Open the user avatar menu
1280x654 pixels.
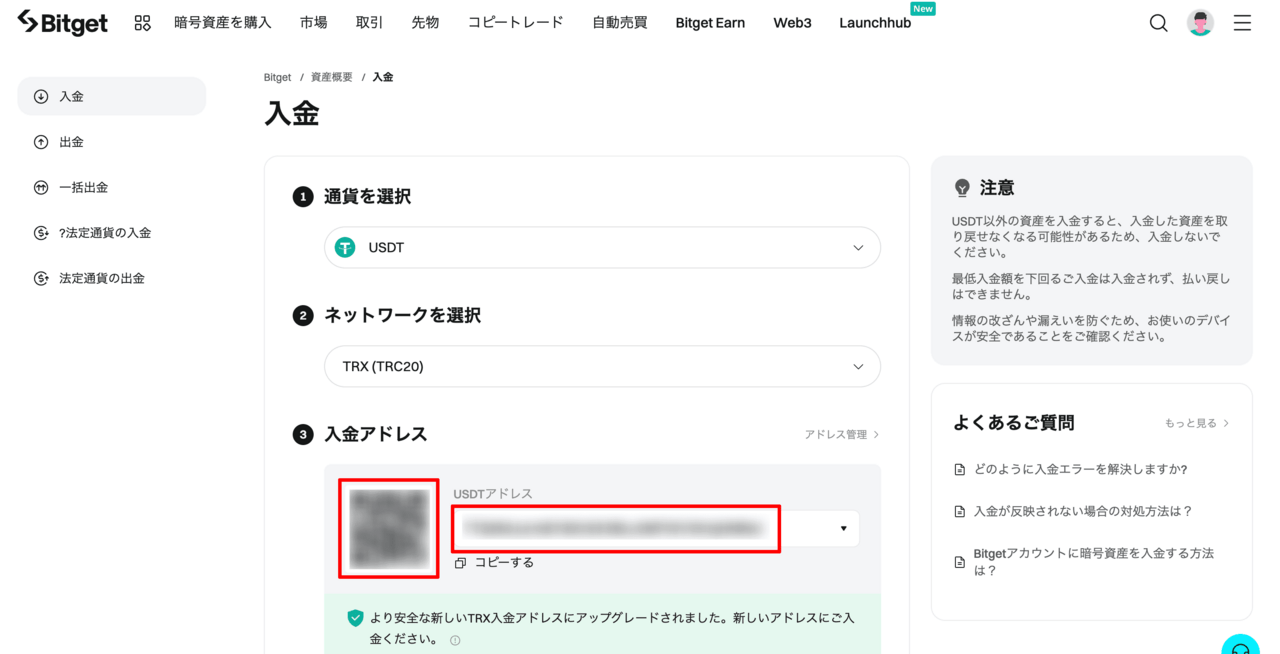pos(1200,22)
